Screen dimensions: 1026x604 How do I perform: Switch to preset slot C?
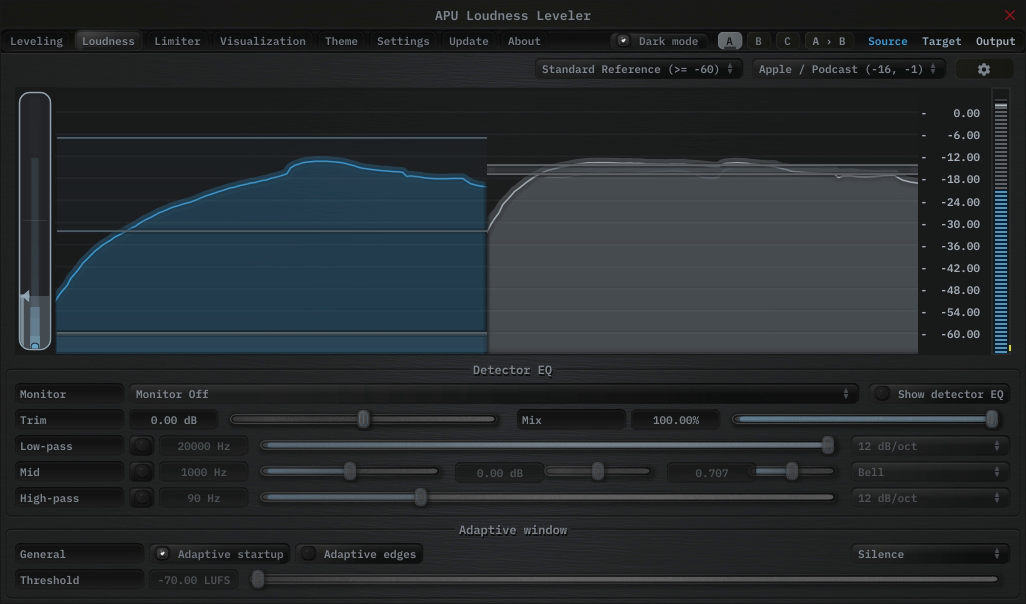tap(787, 41)
